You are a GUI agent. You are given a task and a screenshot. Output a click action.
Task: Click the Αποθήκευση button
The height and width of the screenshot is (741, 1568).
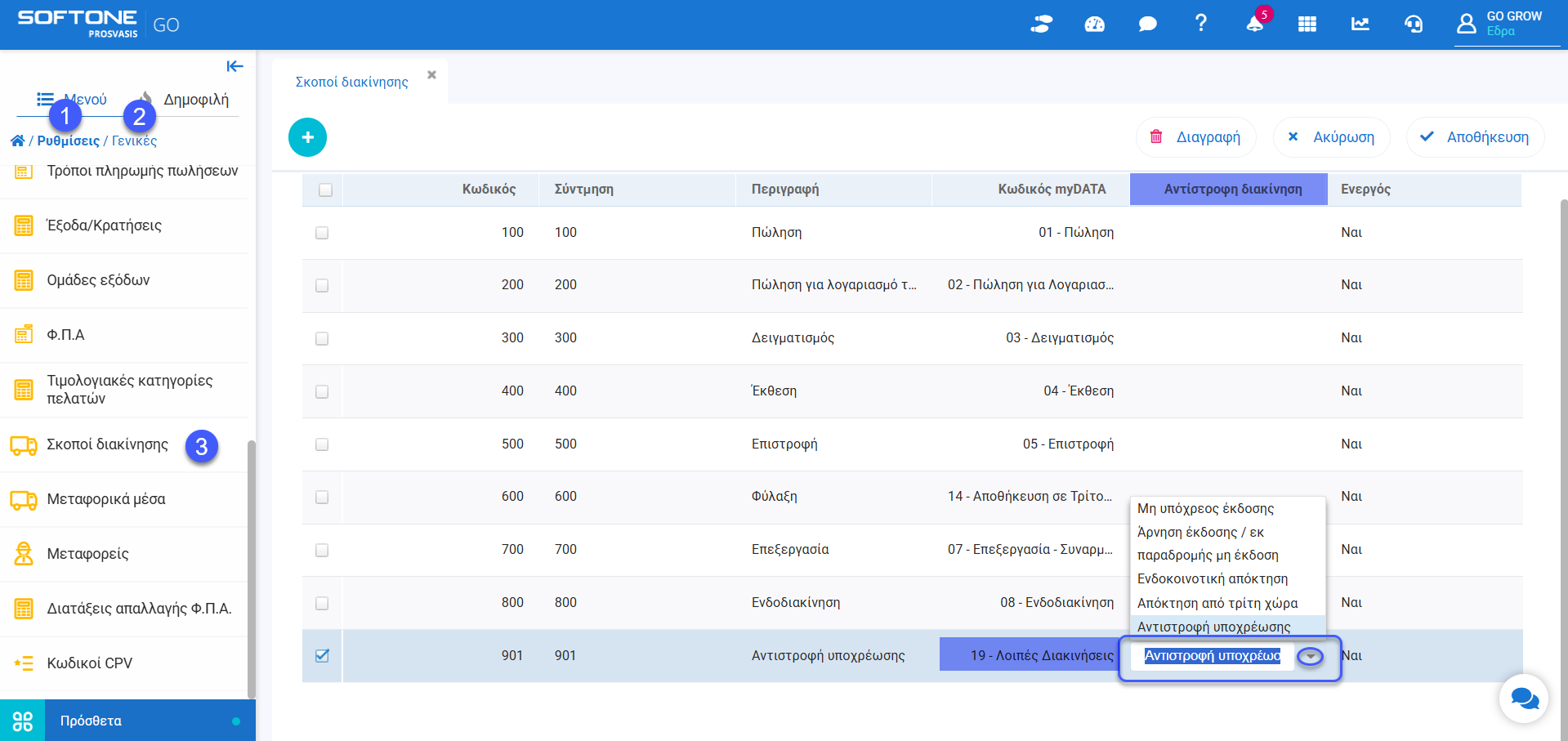[1475, 137]
